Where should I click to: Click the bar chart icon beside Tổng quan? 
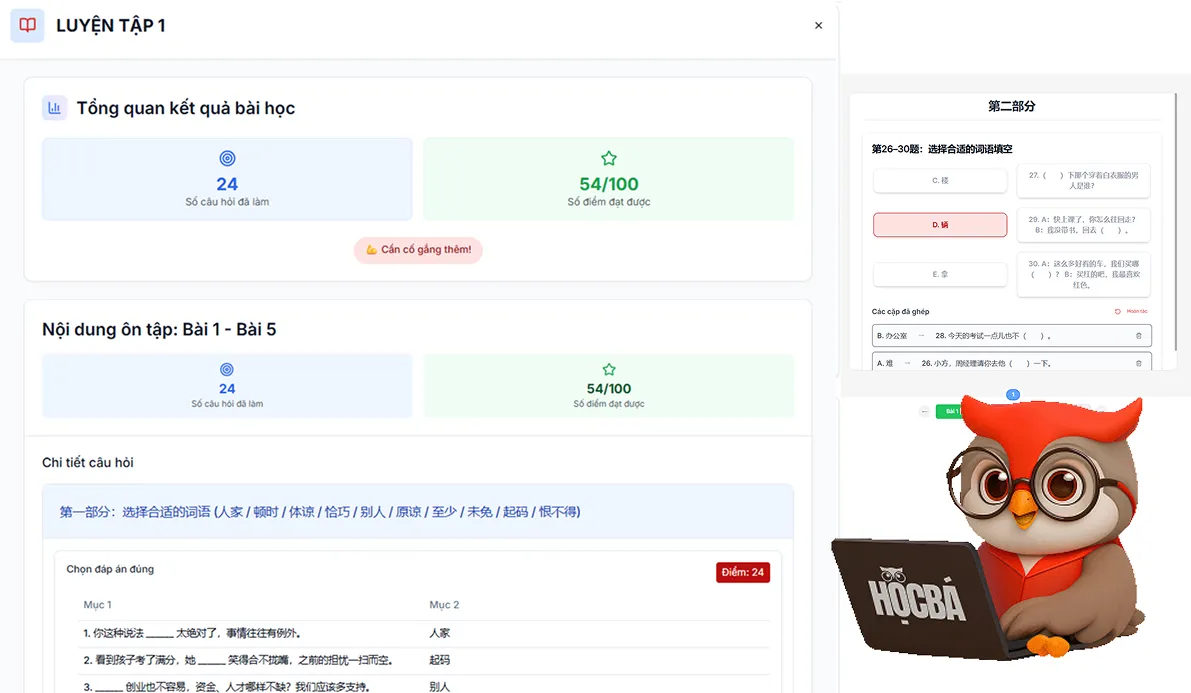point(55,108)
